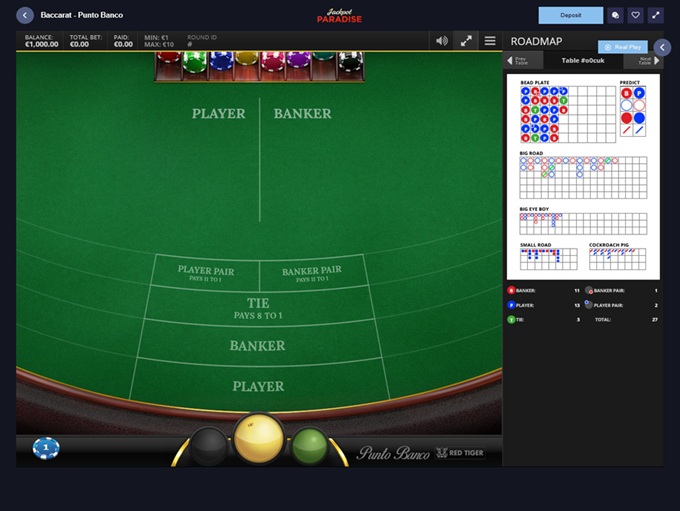
Task: Click the Jackpot Paradise logo
Action: [340, 15]
